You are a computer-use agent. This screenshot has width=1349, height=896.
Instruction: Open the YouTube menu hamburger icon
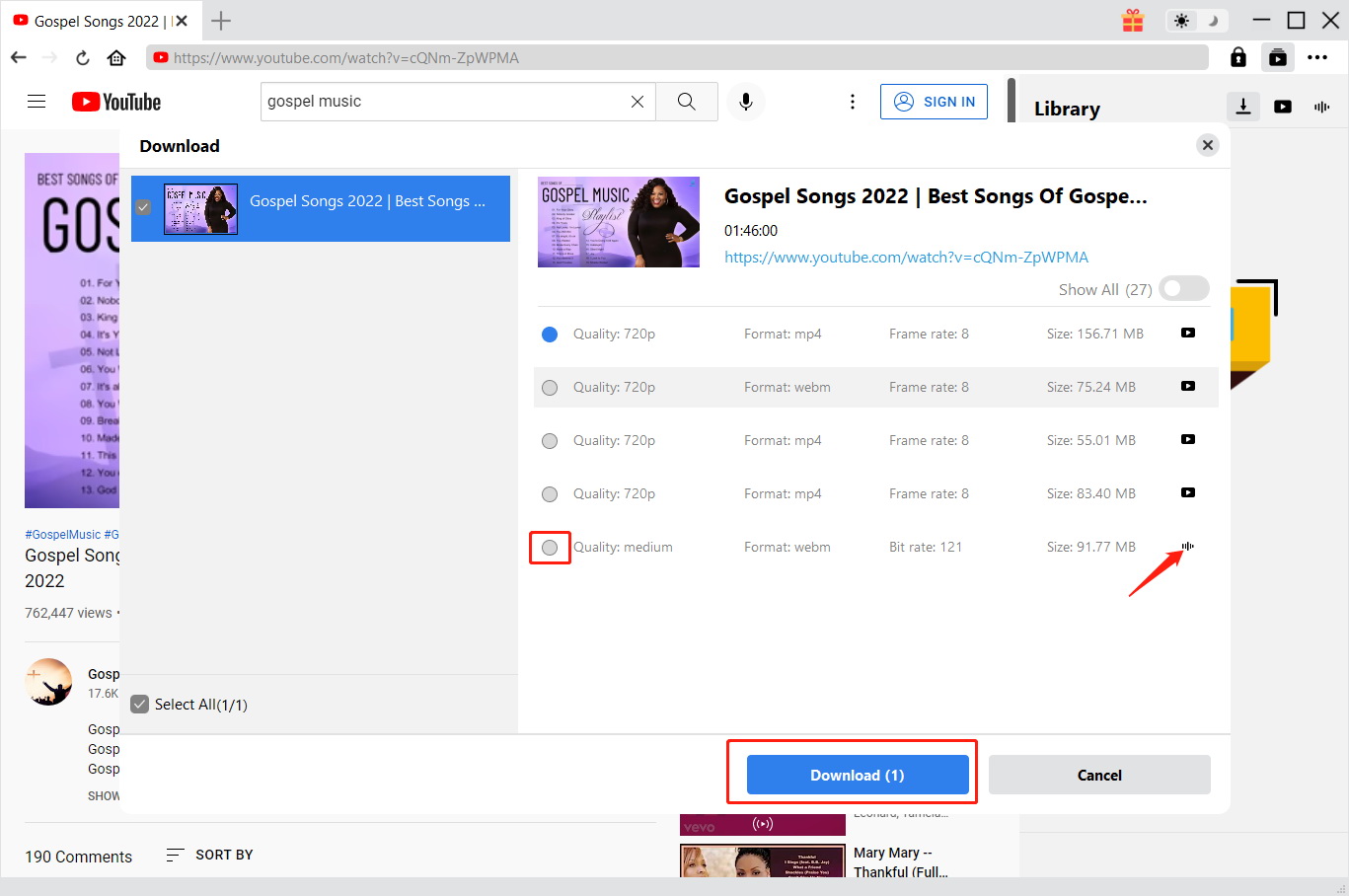tap(37, 102)
